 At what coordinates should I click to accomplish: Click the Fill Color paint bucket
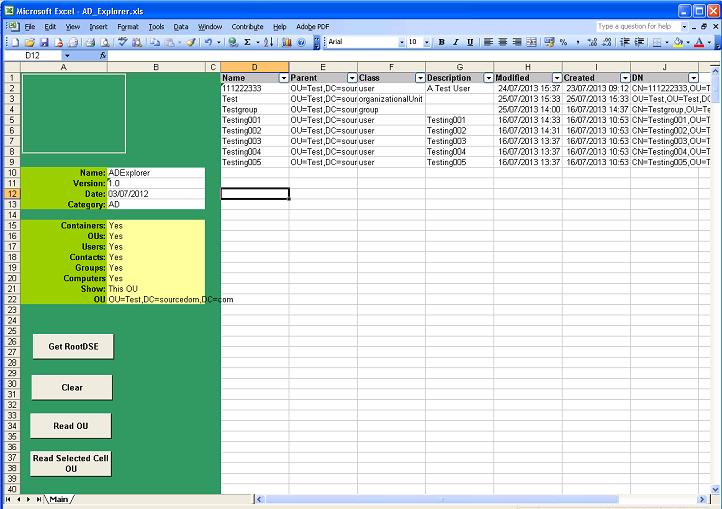click(x=678, y=43)
